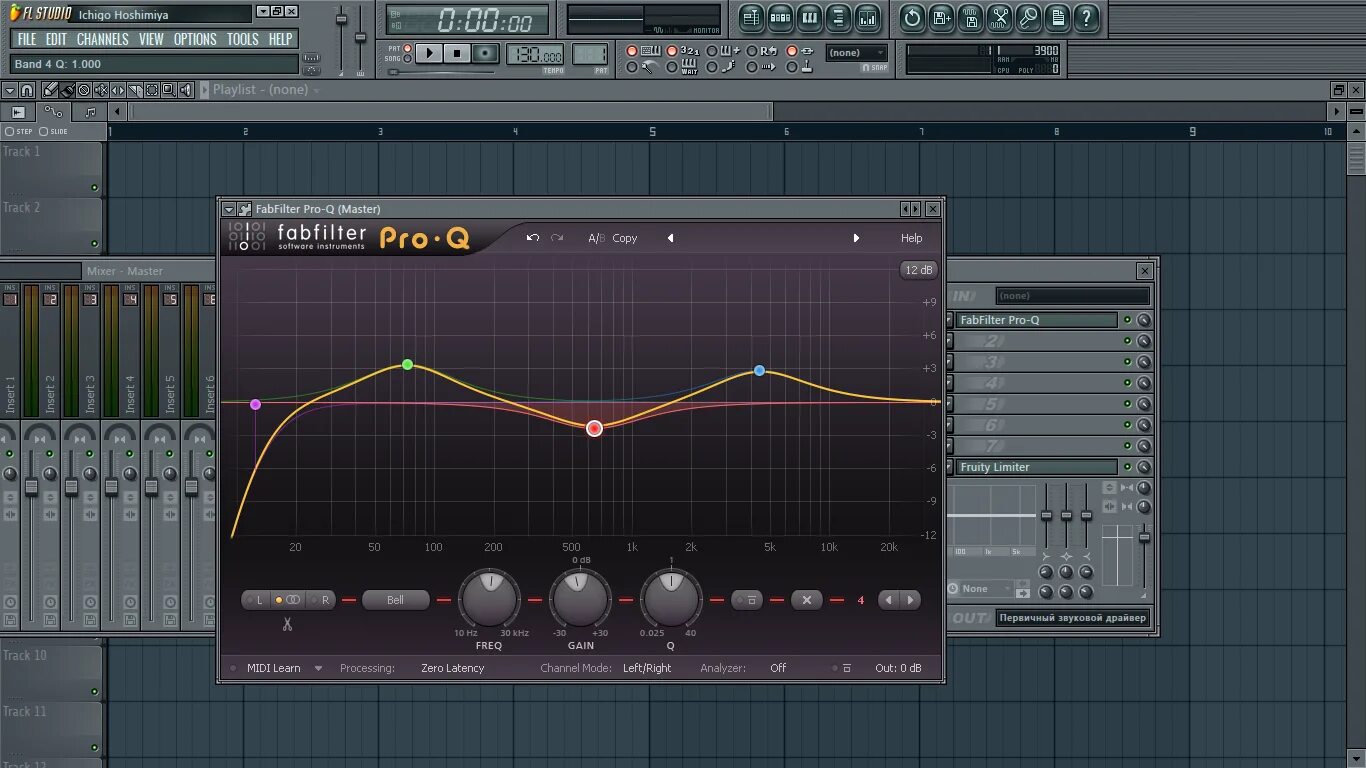Open the audio editor scissors icon
This screenshot has width=1366, height=768.
tap(999, 17)
